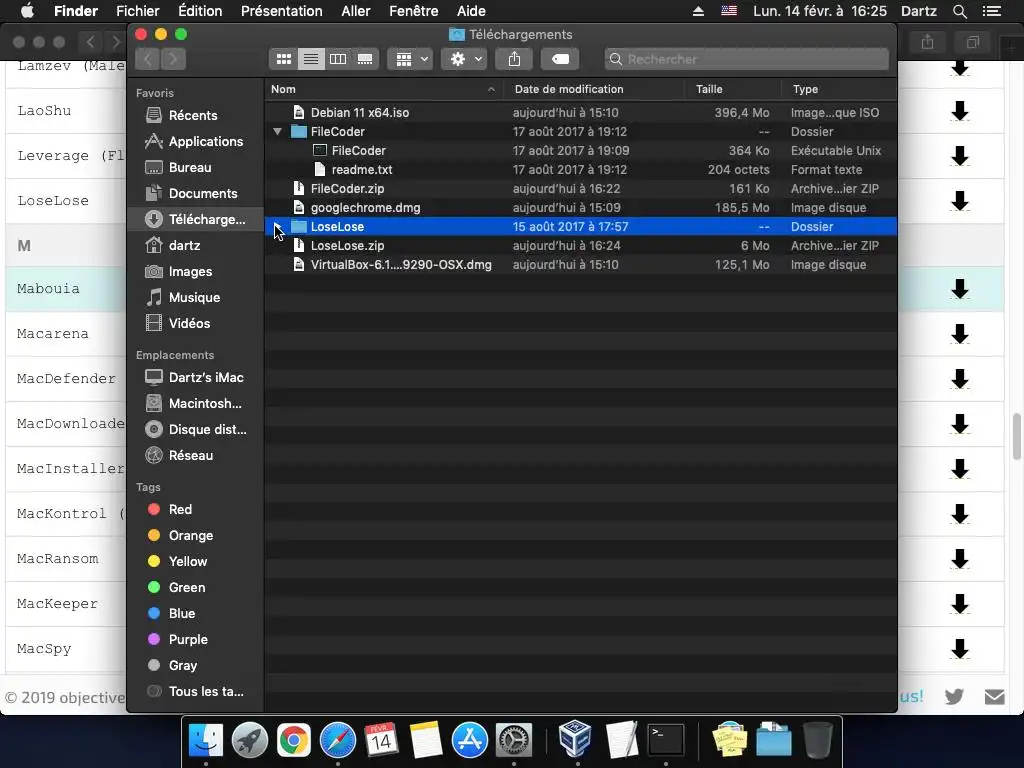Screen dimensions: 1024x768
Task: Select the LoseLose.zip archive
Action: 581,246
